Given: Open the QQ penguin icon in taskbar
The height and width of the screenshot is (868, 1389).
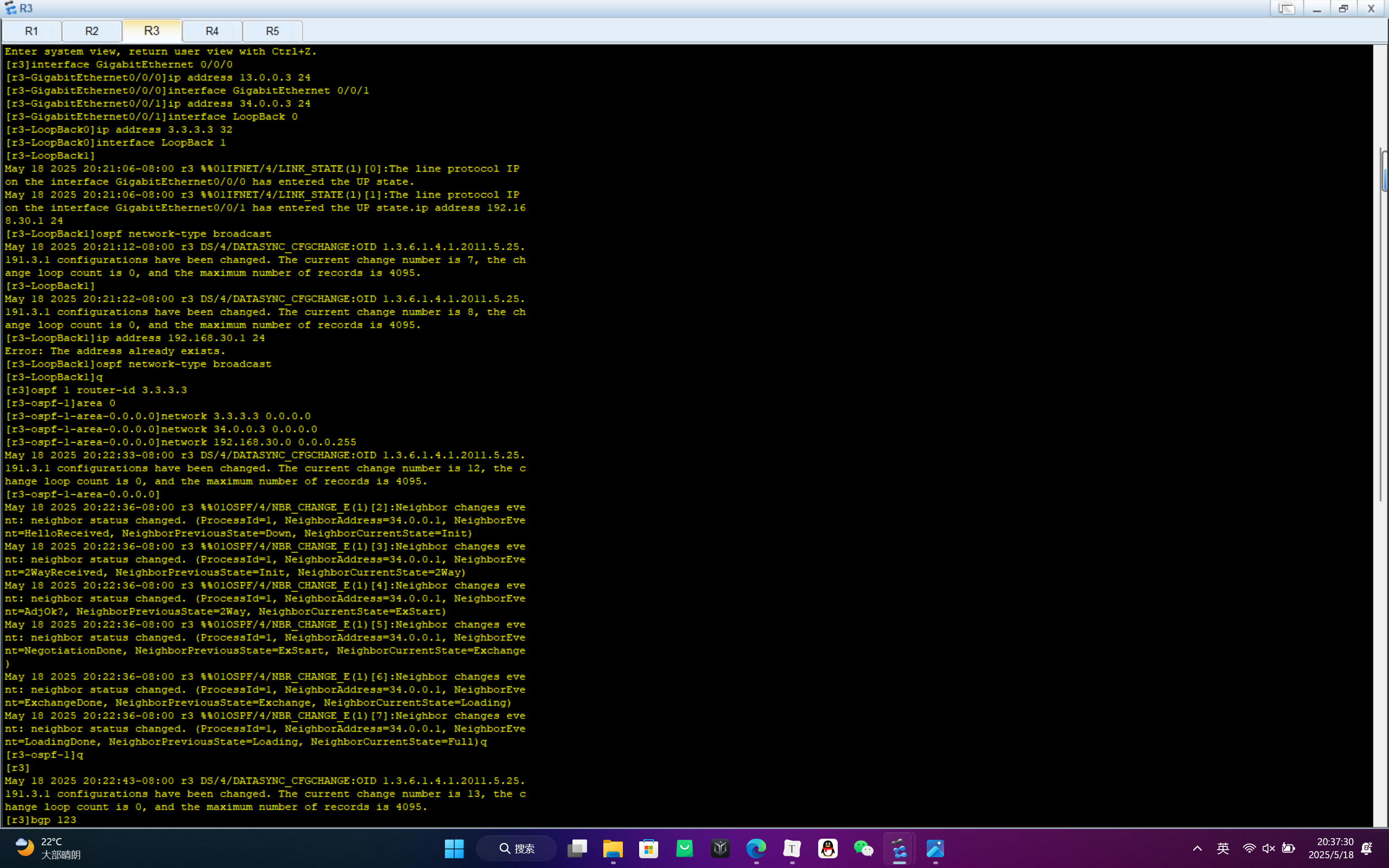Looking at the screenshot, I should pyautogui.click(x=827, y=848).
